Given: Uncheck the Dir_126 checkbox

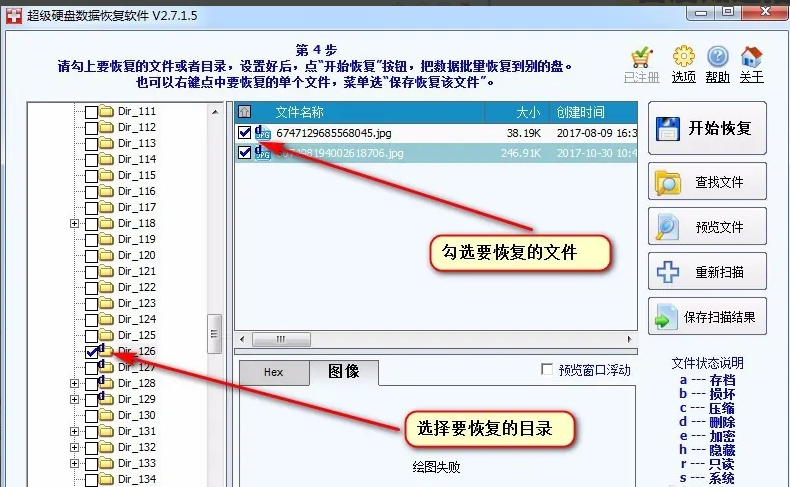Looking at the screenshot, I should [91, 352].
